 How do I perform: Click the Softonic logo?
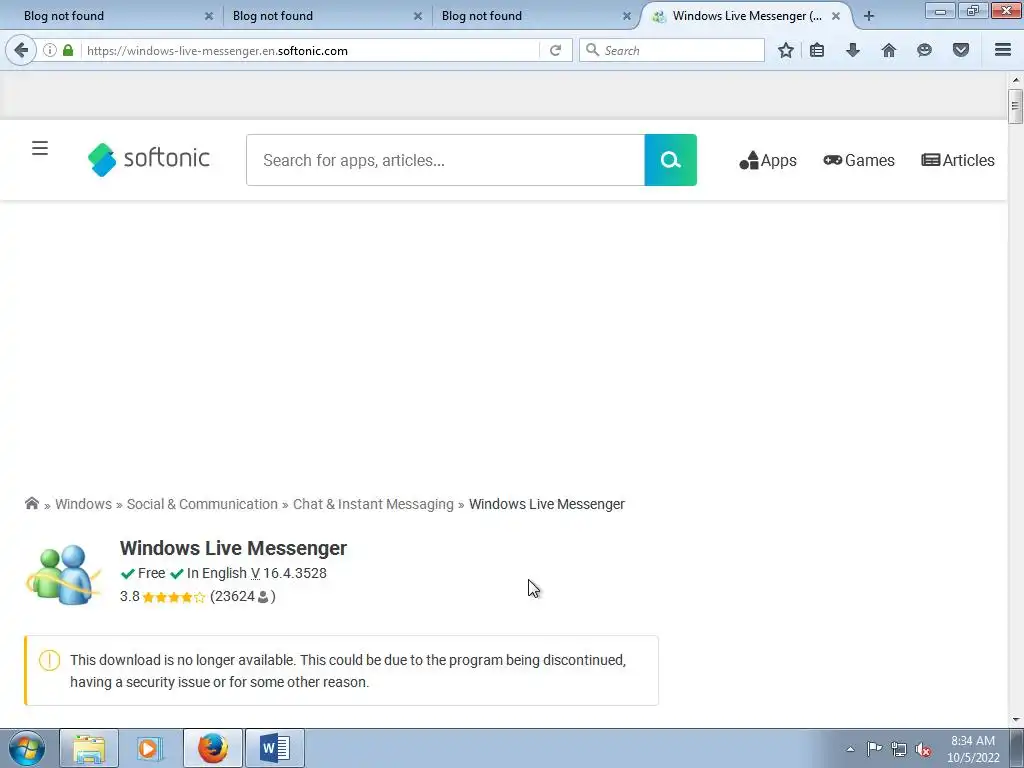149,159
